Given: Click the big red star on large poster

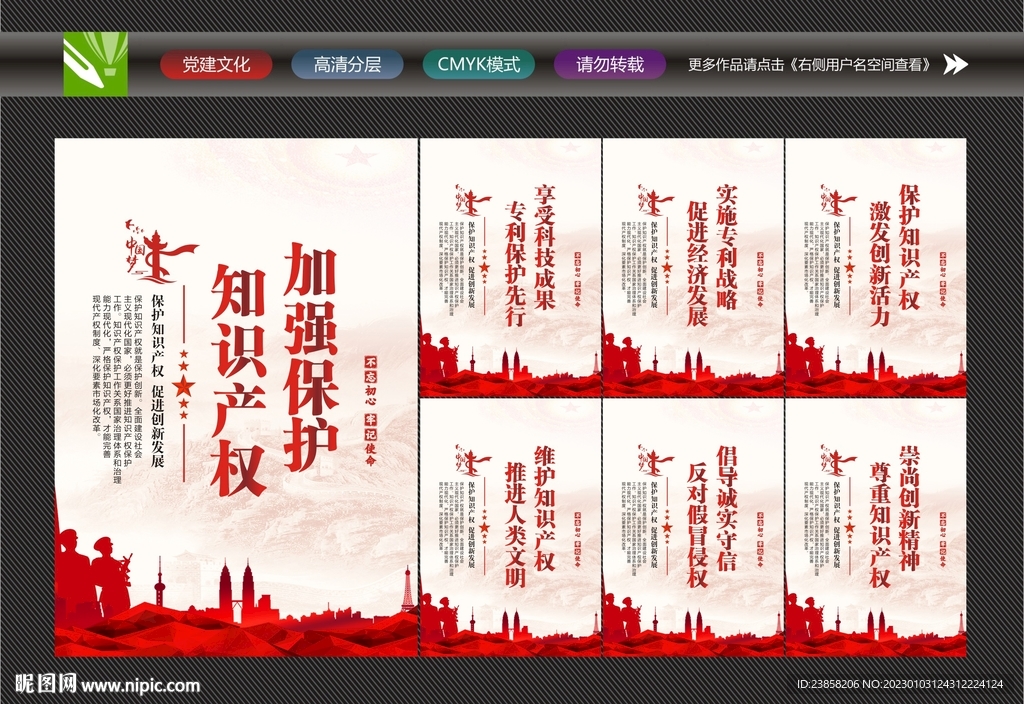Looking at the screenshot, I should [184, 385].
